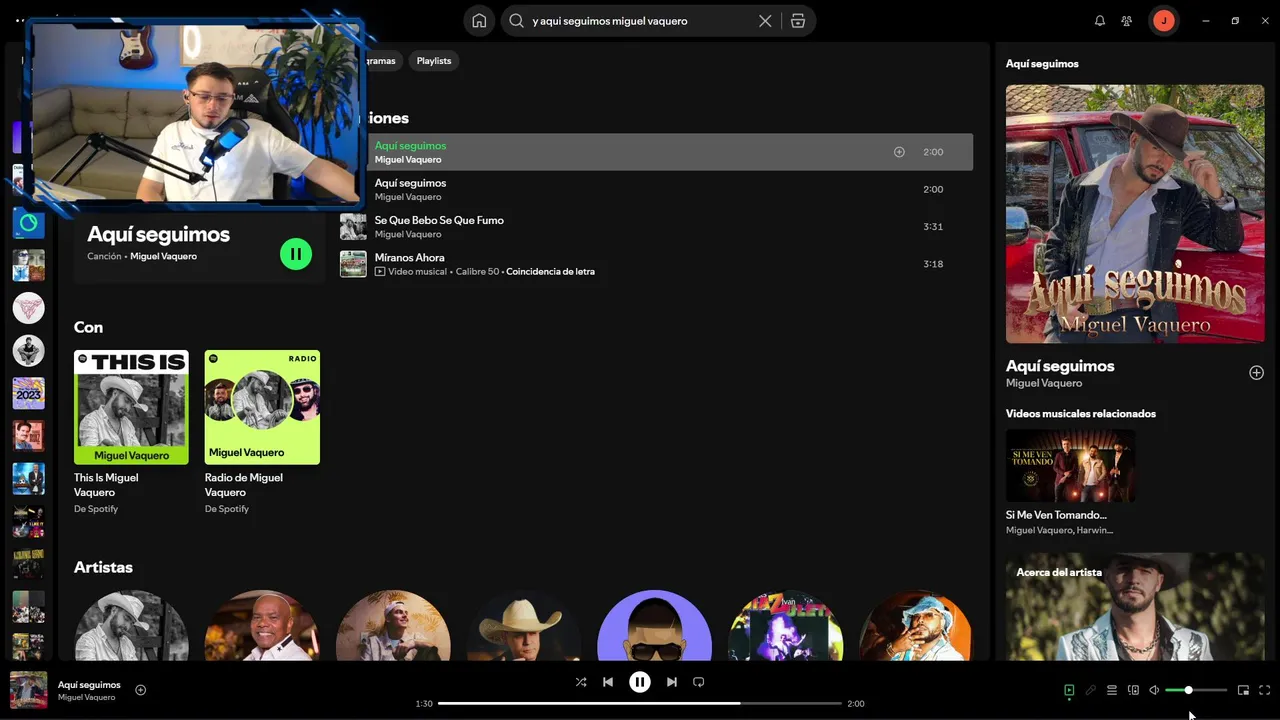Click the search magnifier icon
This screenshot has height=720, width=1280.
[516, 21]
